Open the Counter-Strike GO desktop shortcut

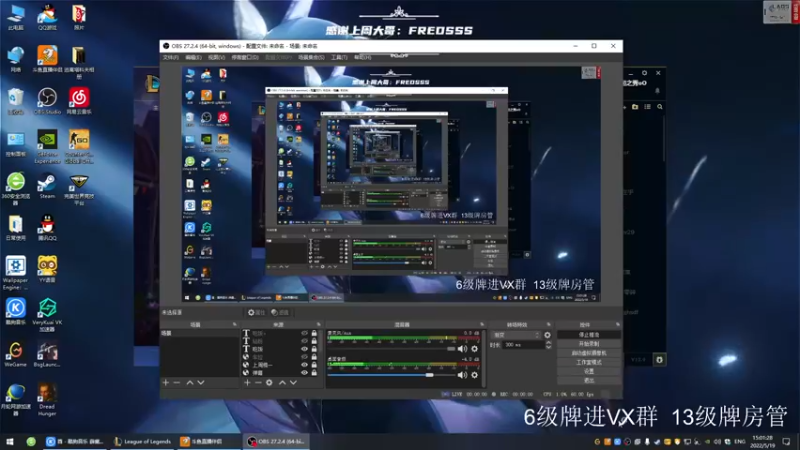click(79, 147)
